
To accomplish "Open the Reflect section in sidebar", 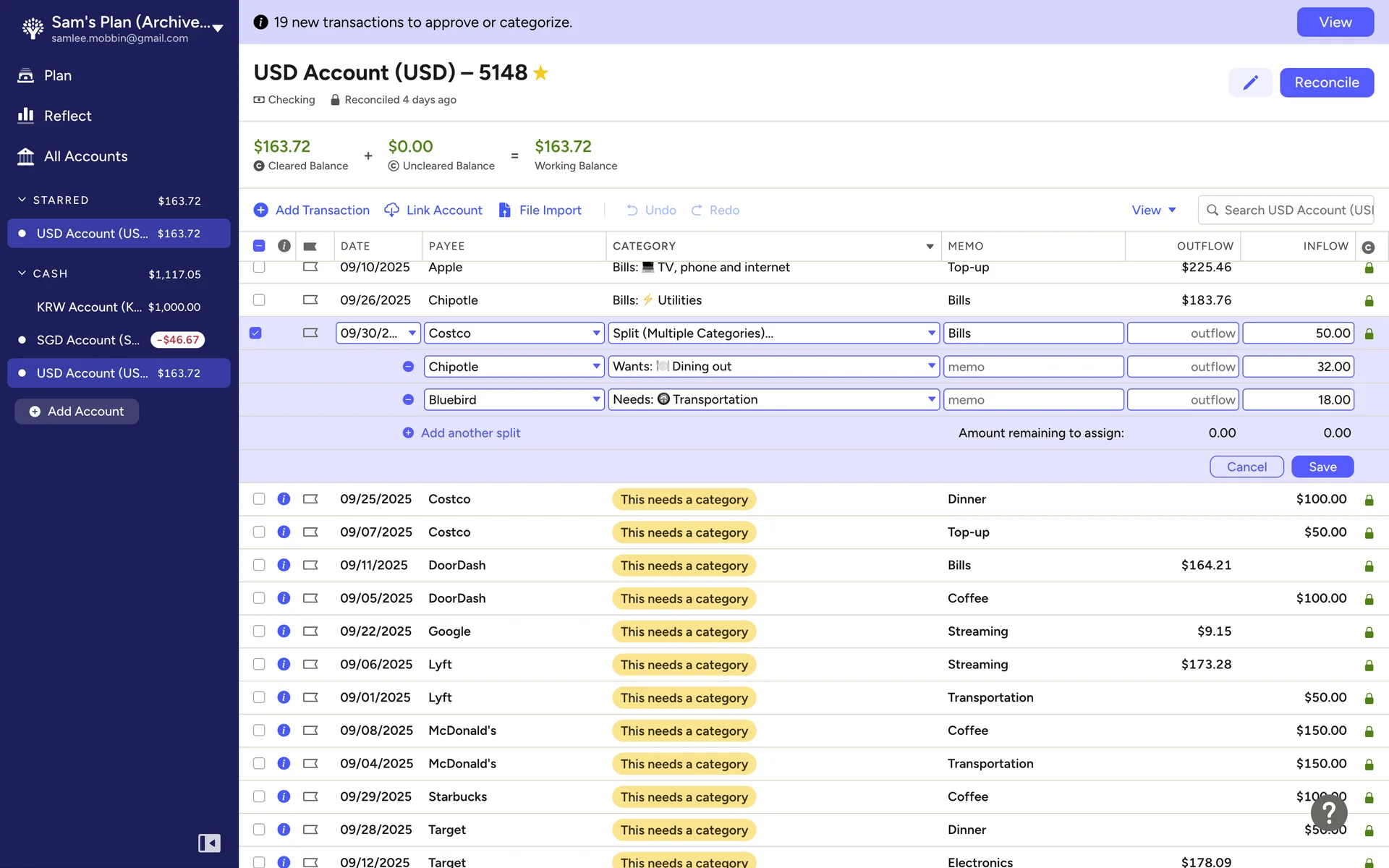I will pos(67,116).
